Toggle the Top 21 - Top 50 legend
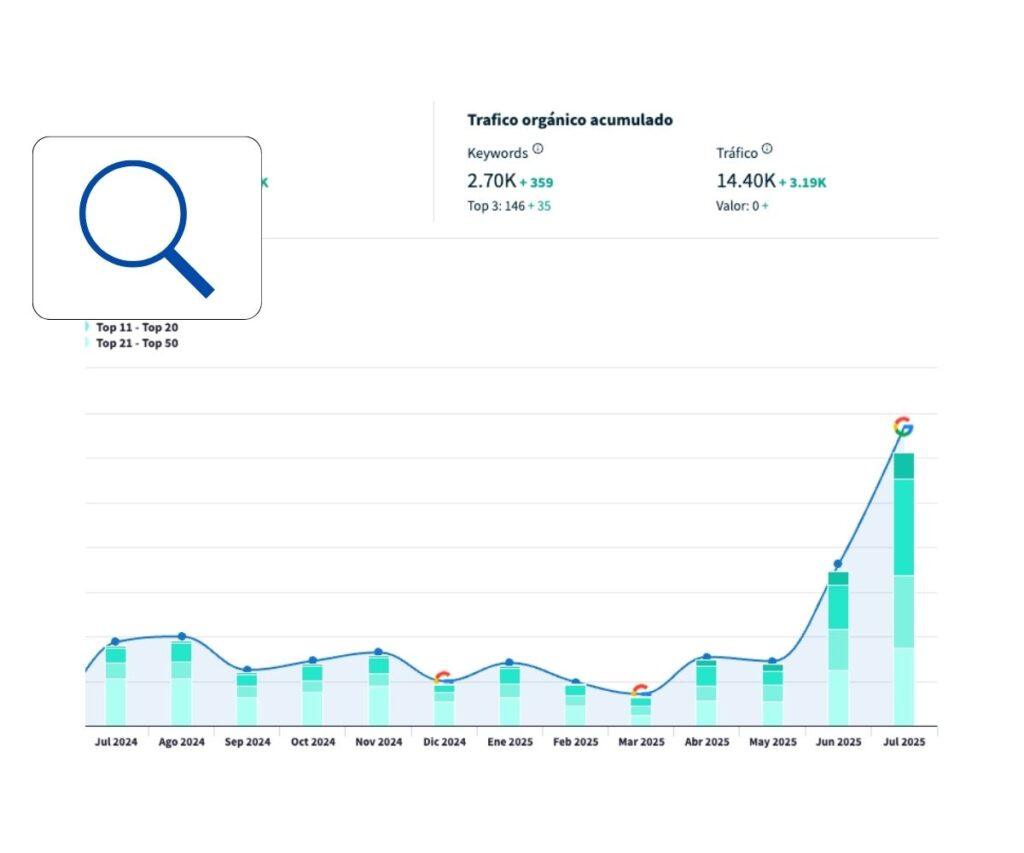This screenshot has height=853, width=1024. [136, 343]
